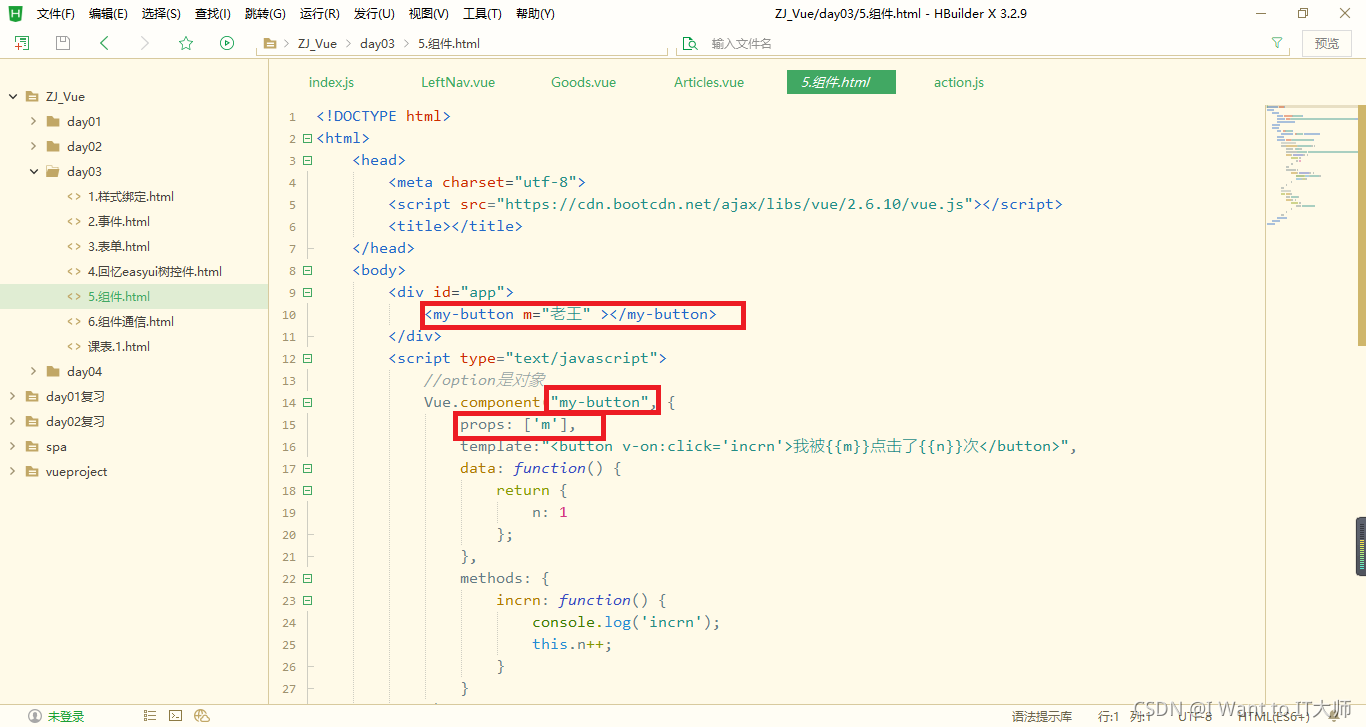Open the 查找(I) menu
Image resolution: width=1366 pixels, height=727 pixels.
[212, 14]
